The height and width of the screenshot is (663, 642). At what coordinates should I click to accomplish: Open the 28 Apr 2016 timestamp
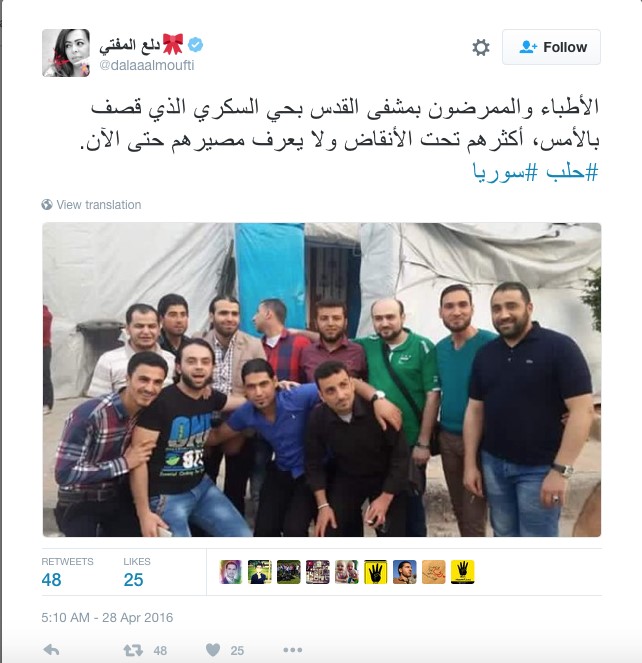tap(107, 618)
